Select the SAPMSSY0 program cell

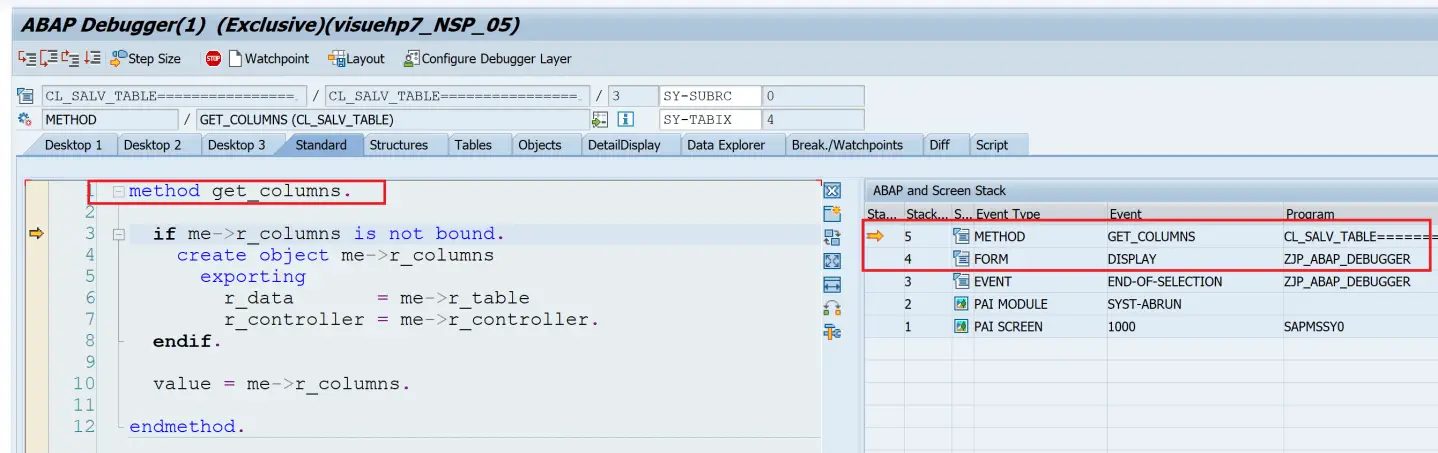point(1360,327)
